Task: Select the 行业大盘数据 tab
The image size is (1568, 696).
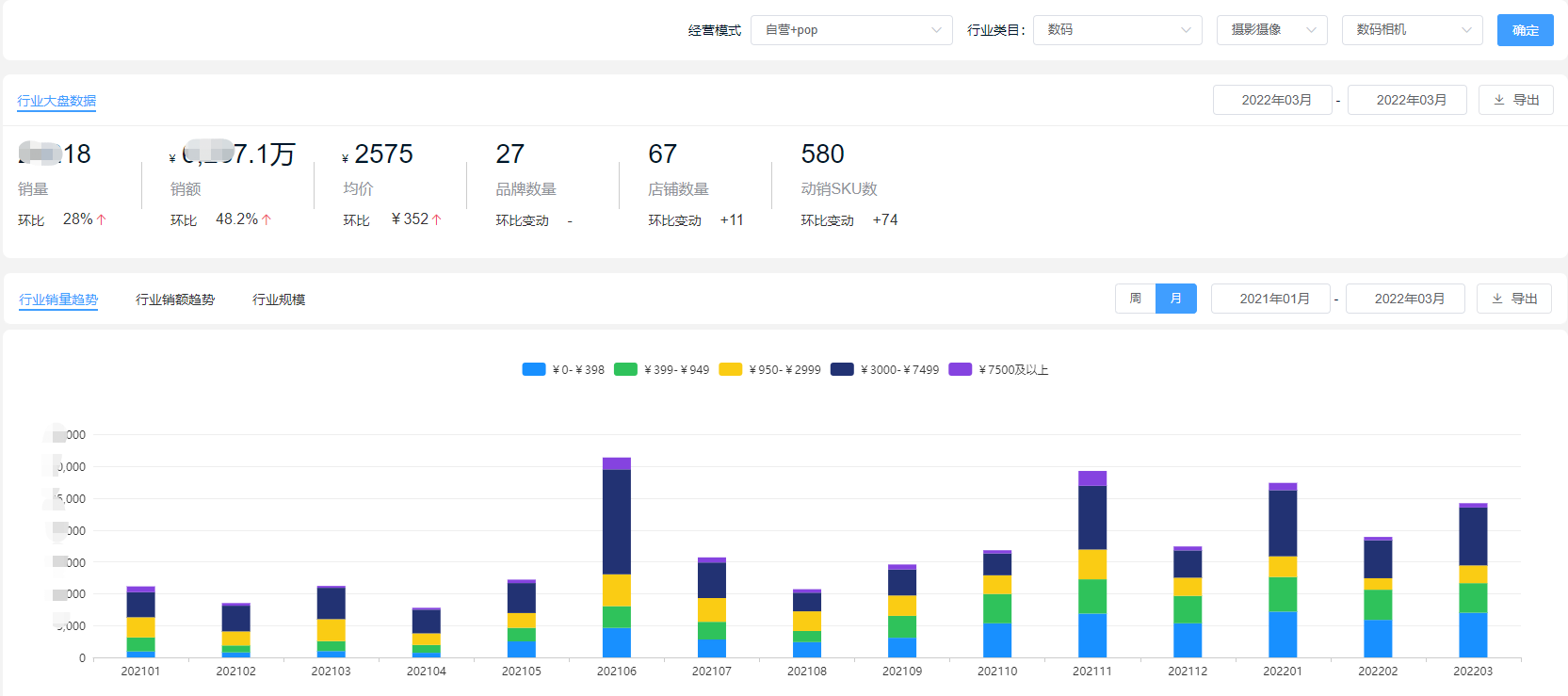Action: [57, 101]
